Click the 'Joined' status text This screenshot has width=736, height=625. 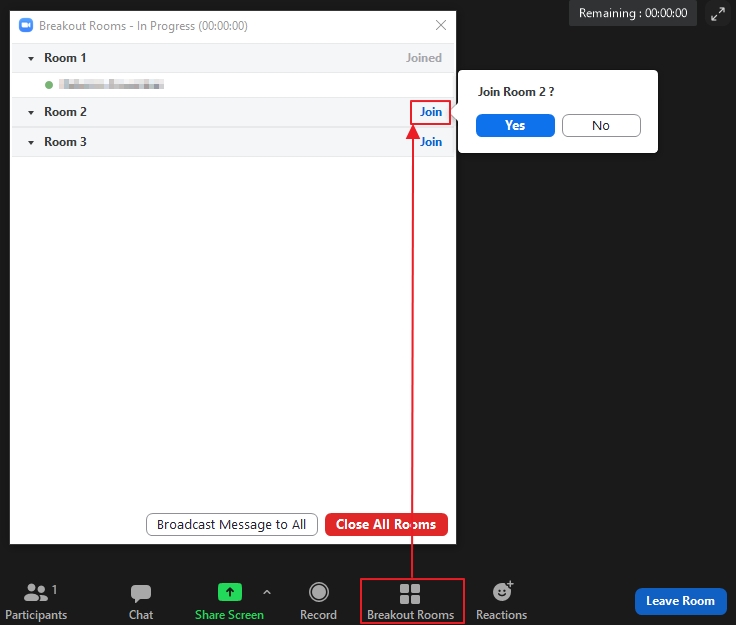click(423, 58)
